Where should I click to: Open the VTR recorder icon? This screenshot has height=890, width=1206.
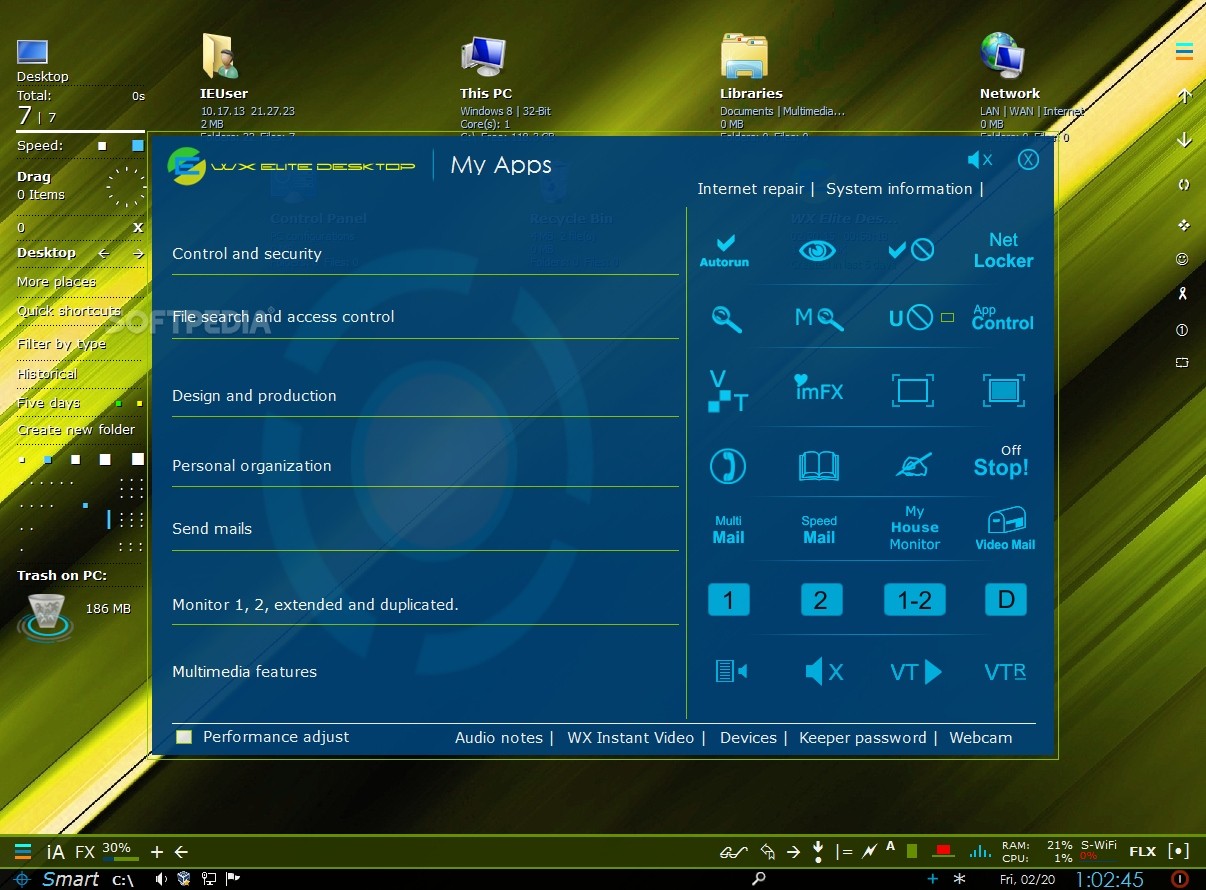click(1005, 672)
